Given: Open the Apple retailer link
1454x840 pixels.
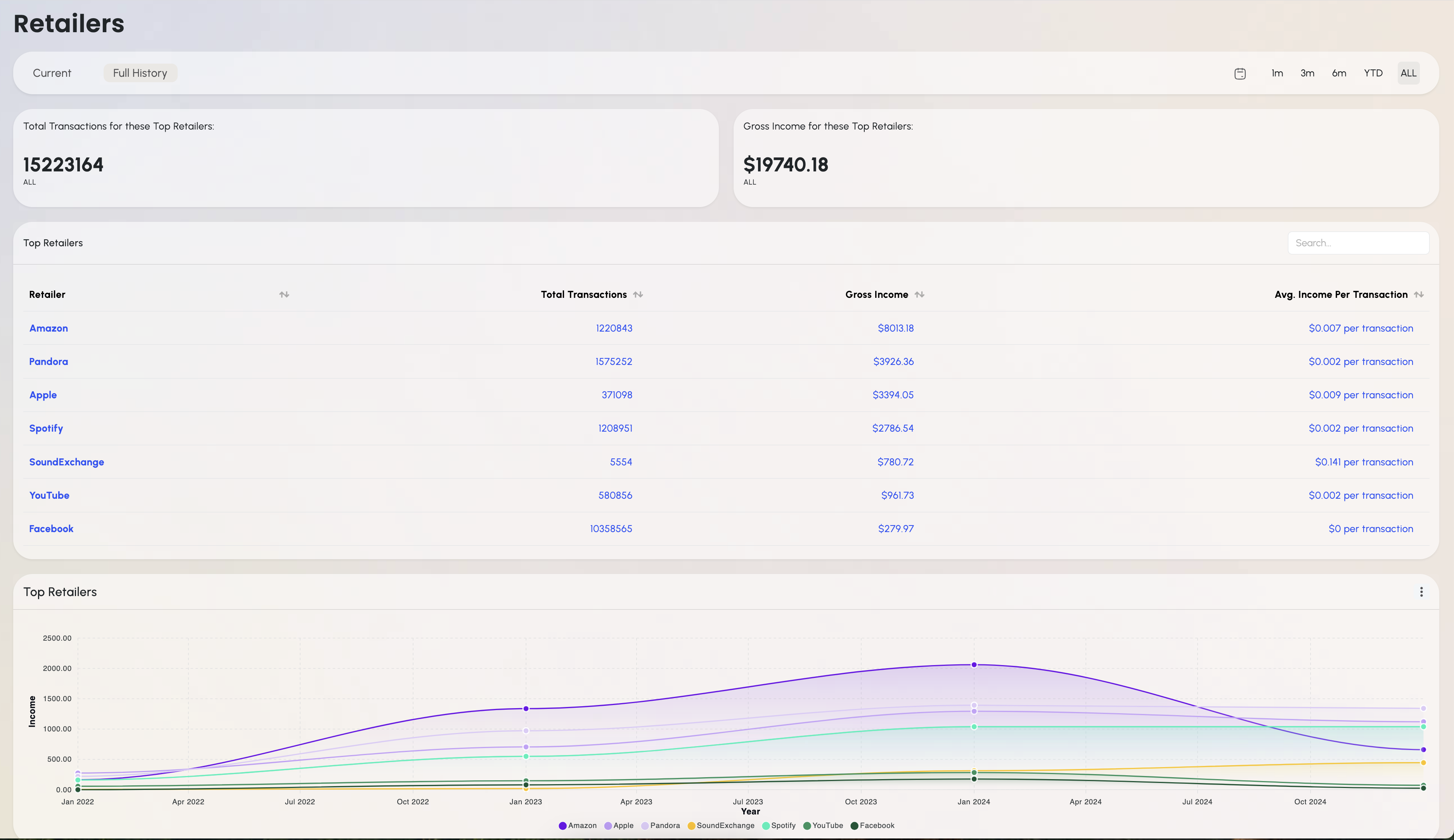Looking at the screenshot, I should coord(43,395).
